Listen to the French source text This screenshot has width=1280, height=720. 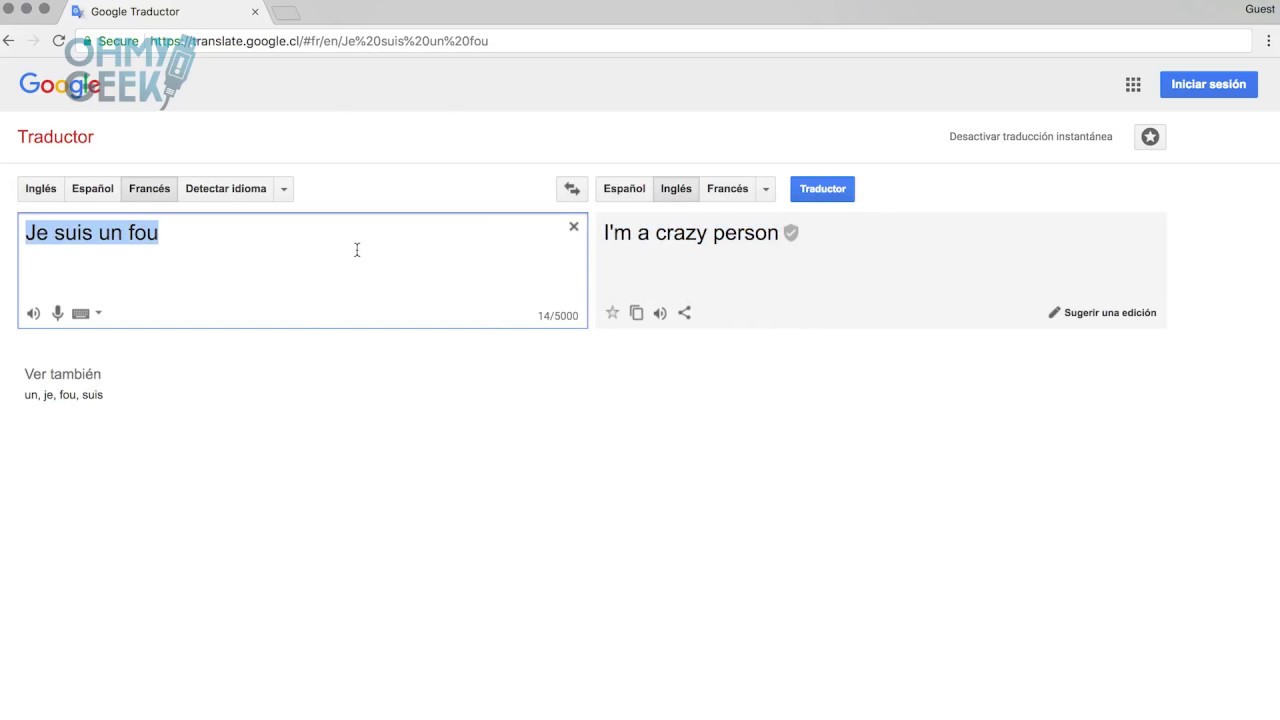33,314
